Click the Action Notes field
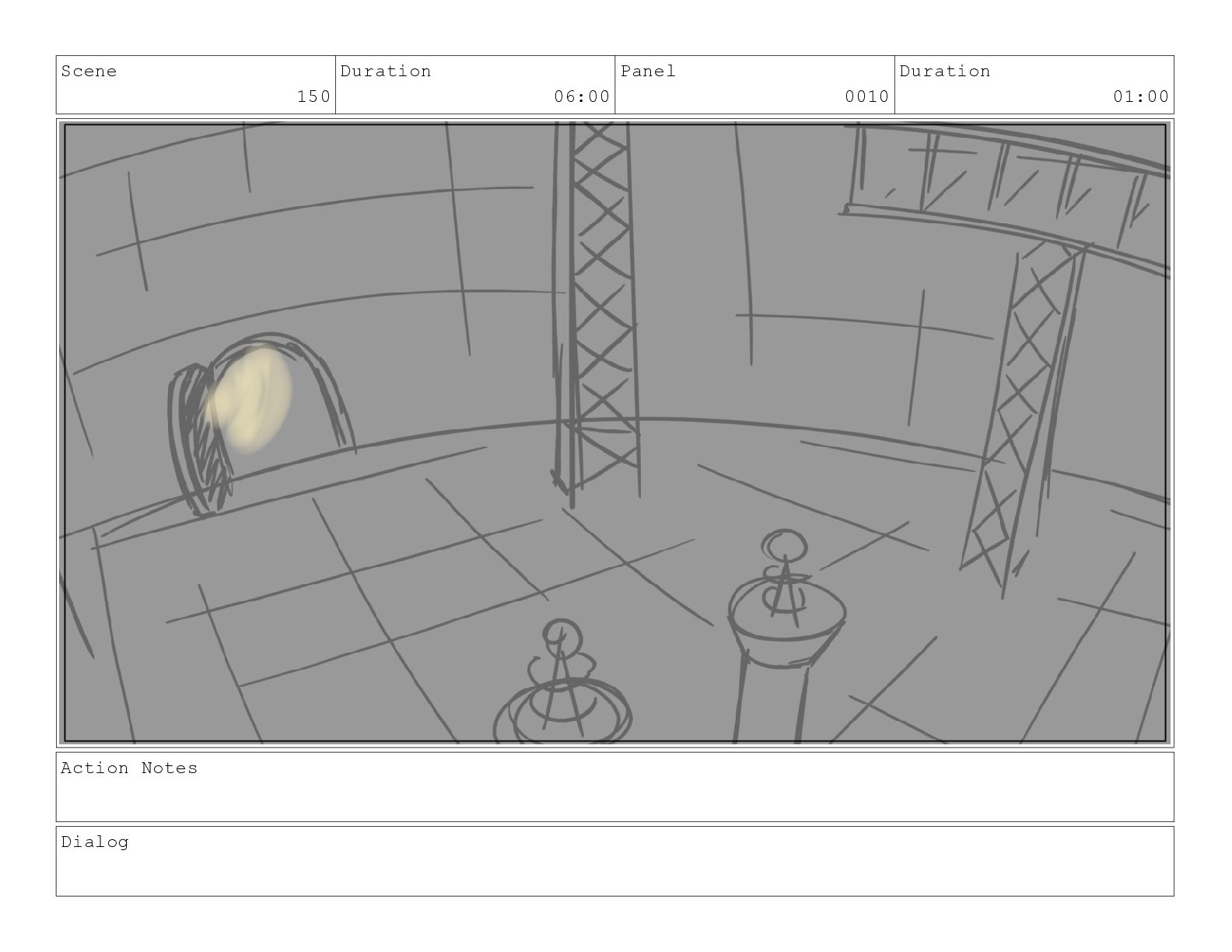The height and width of the screenshot is (952, 1232). 615,786
